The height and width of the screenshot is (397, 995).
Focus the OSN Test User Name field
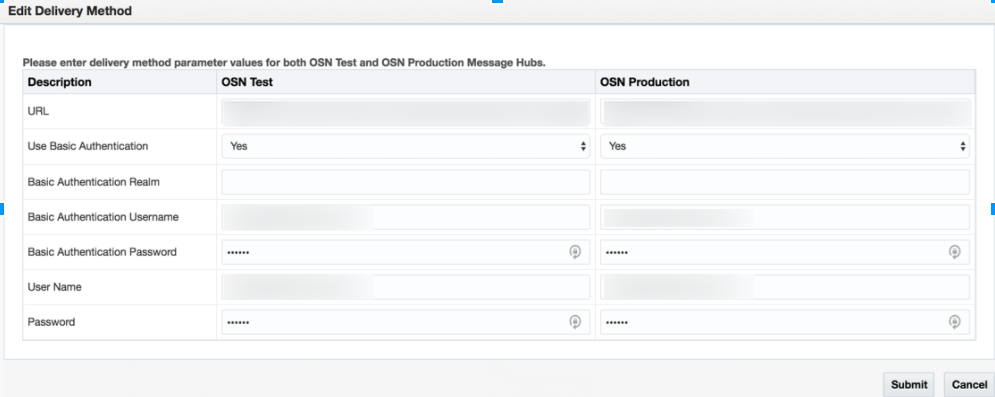point(405,287)
